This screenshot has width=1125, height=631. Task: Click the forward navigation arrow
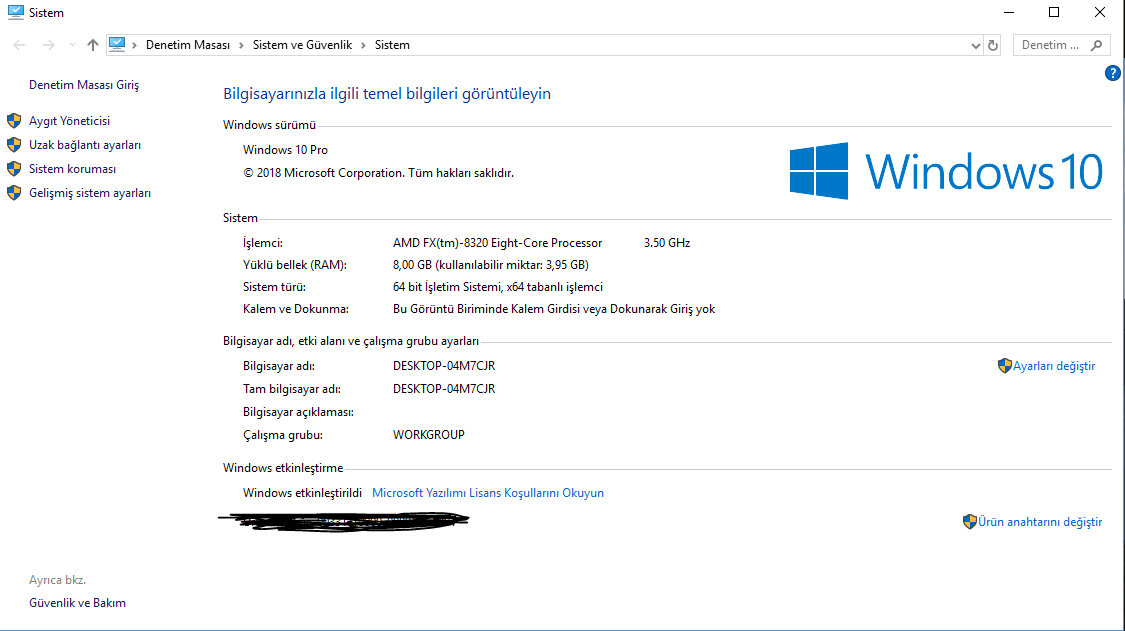click(x=48, y=45)
